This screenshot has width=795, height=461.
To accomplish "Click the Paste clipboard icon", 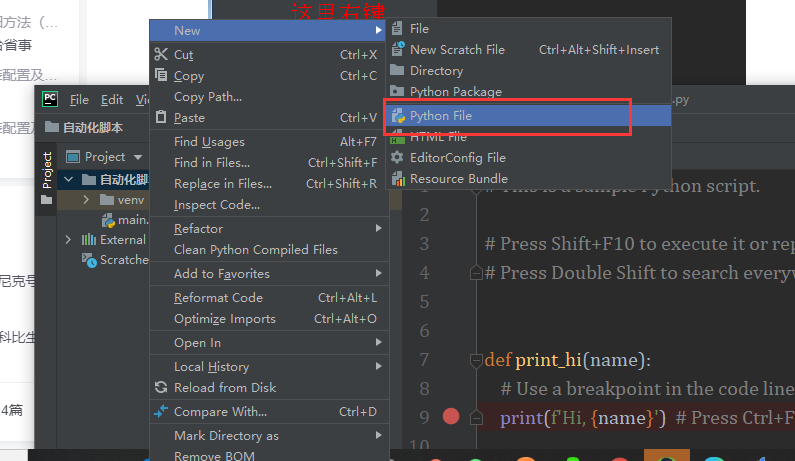I will [161, 117].
